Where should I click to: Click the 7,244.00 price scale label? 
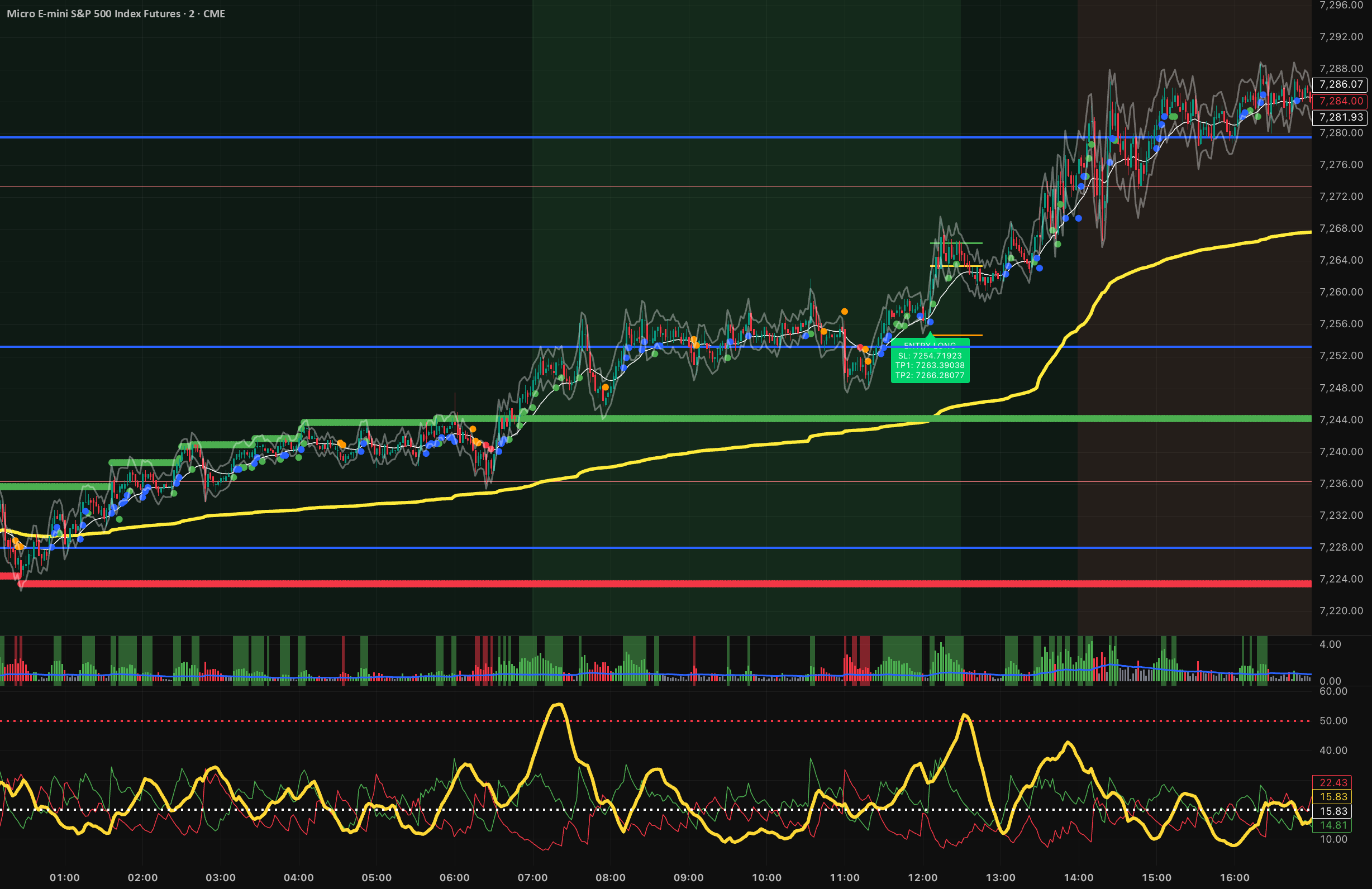point(1341,419)
